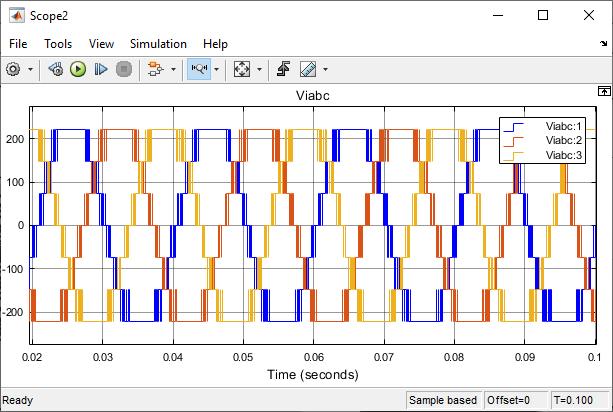
Task: Click the orange Viabc:2 legend line sample
Action: (x=513, y=142)
